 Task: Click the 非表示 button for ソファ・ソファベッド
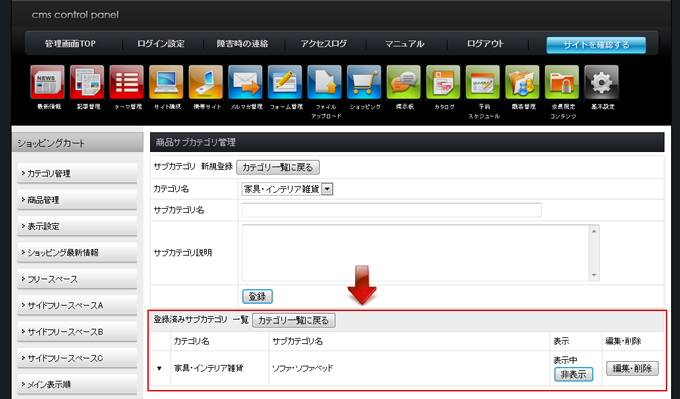pyautogui.click(x=573, y=374)
